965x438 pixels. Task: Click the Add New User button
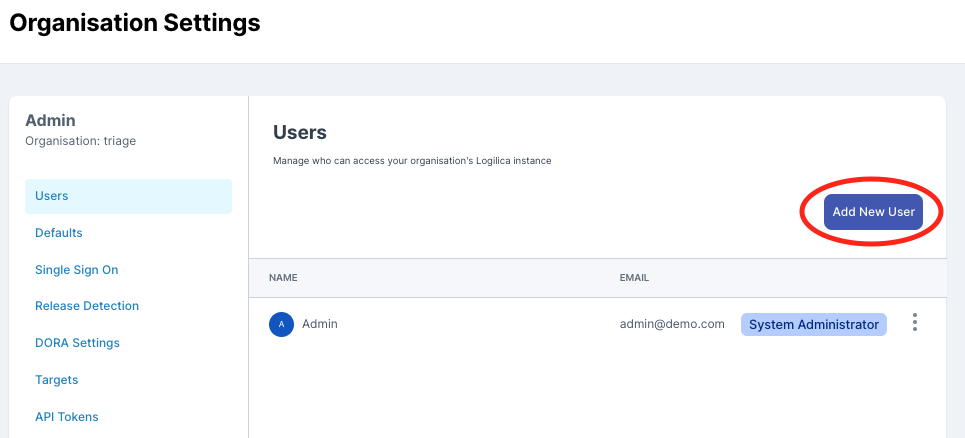(873, 212)
